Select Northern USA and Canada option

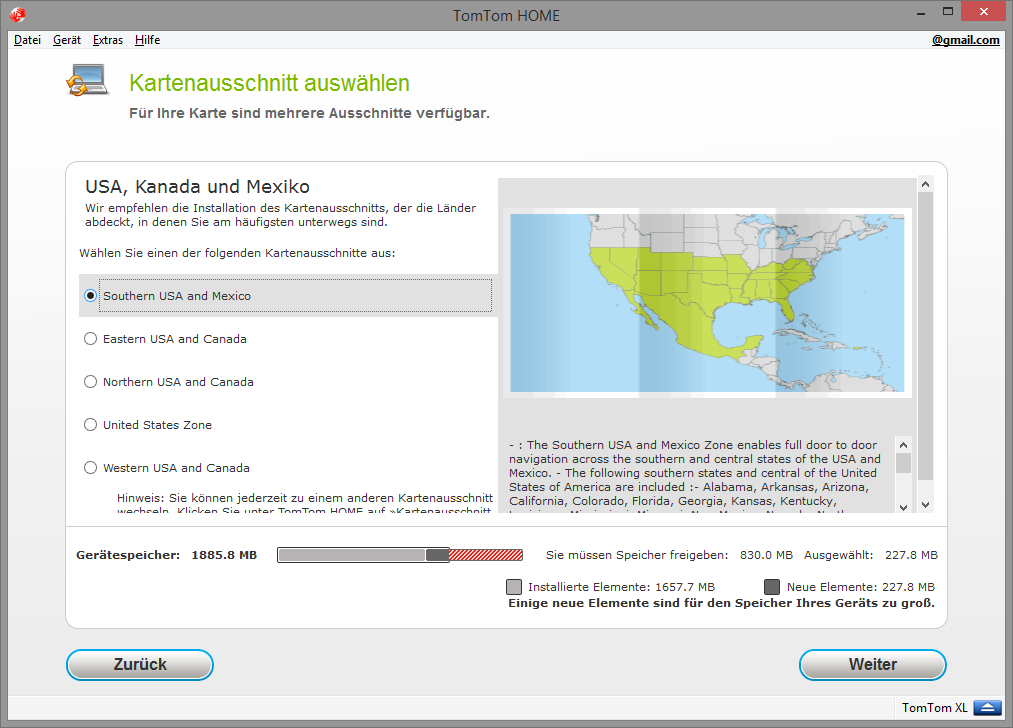91,382
